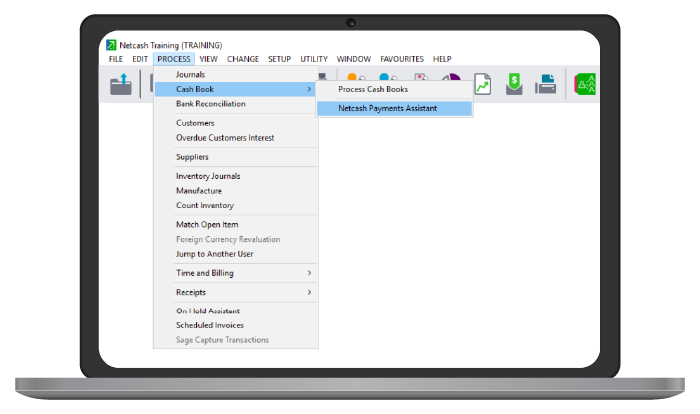
Task: Open the SETUP menu
Action: pyautogui.click(x=279, y=59)
